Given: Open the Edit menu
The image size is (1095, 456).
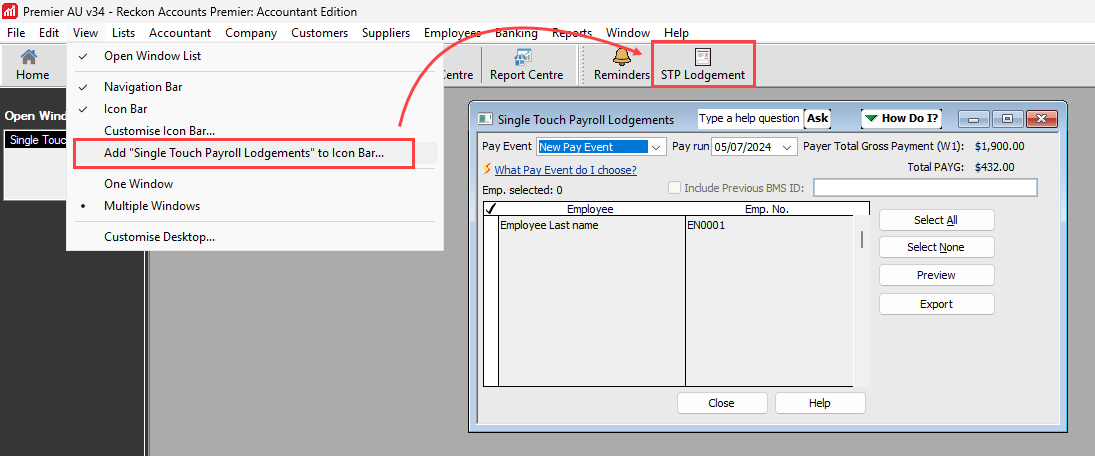Looking at the screenshot, I should (x=49, y=33).
